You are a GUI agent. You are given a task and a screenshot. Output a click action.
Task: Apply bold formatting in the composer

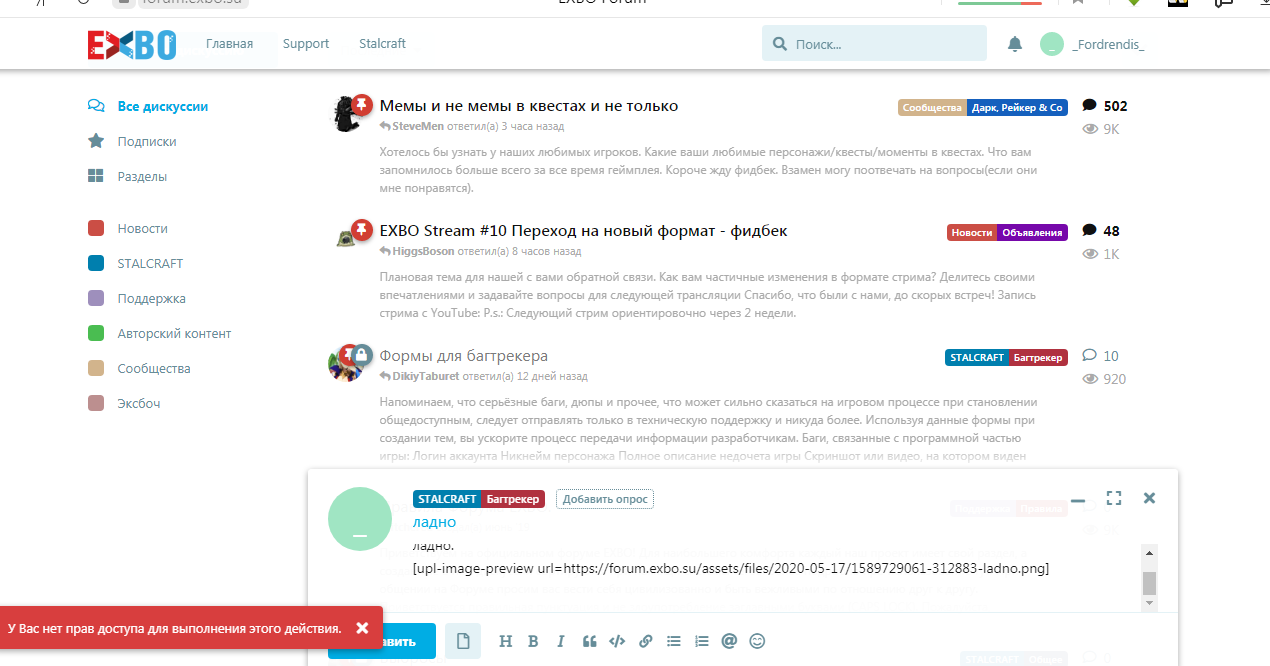[533, 641]
